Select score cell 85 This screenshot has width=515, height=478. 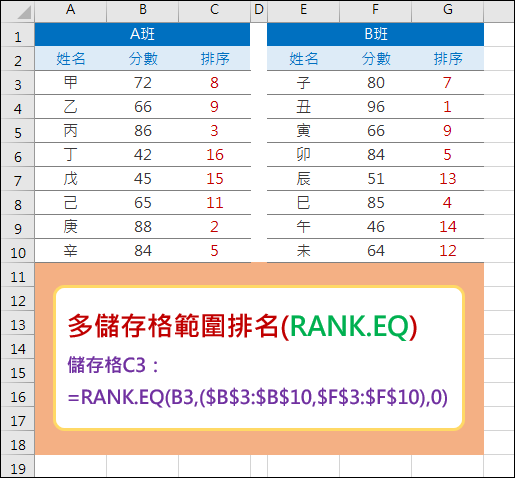[376, 203]
